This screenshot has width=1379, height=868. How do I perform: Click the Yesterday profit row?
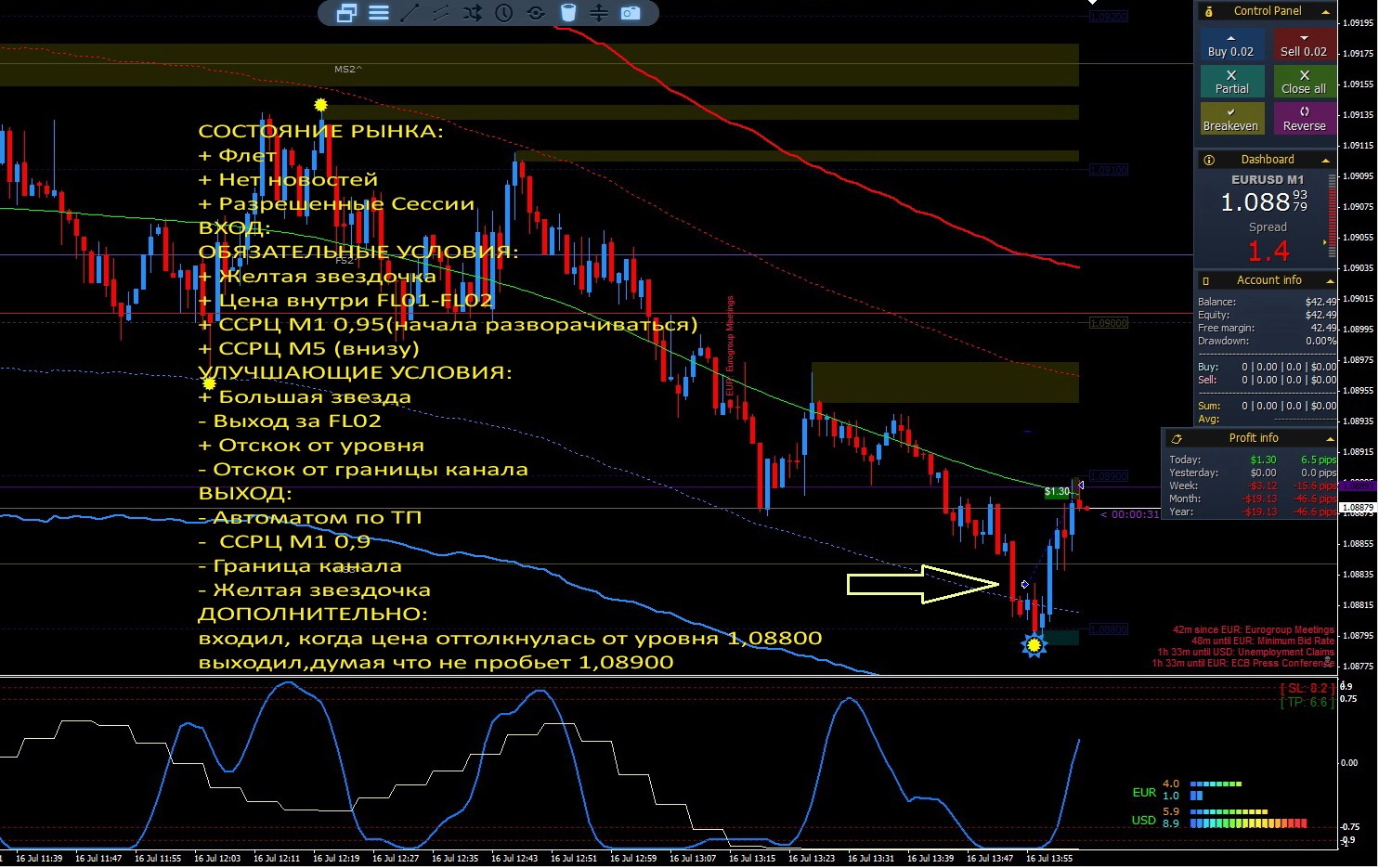coord(1253,473)
